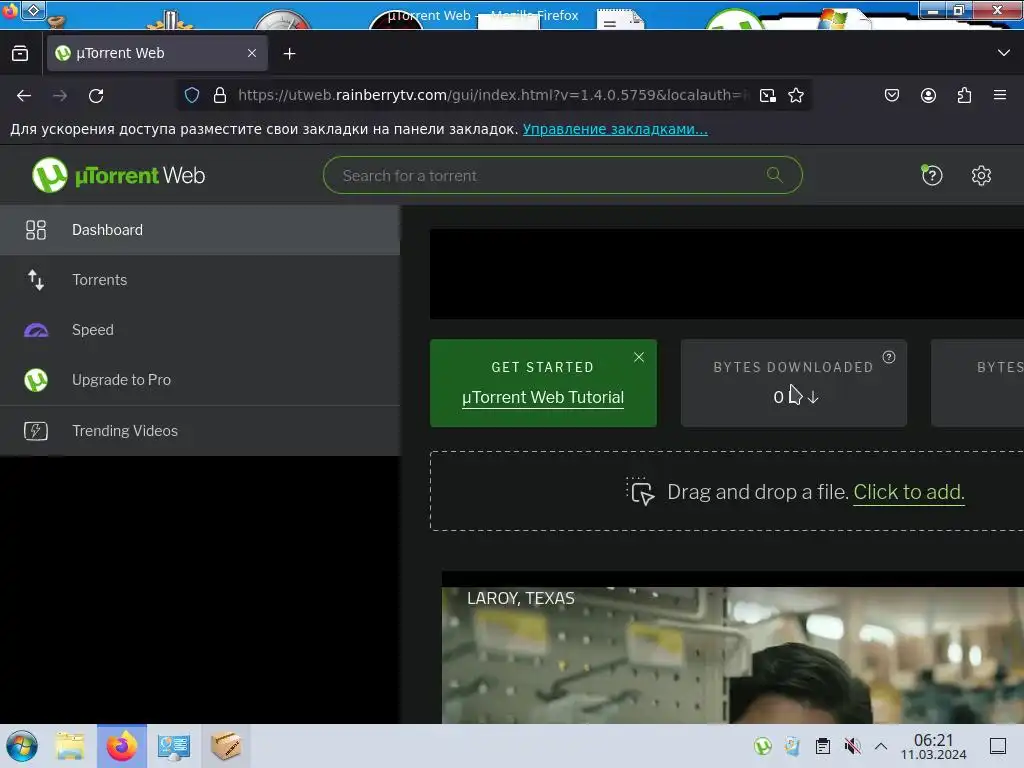Open the Dashboard section in the sidebar
Viewport: 1024px width, 768px height.
click(x=200, y=230)
